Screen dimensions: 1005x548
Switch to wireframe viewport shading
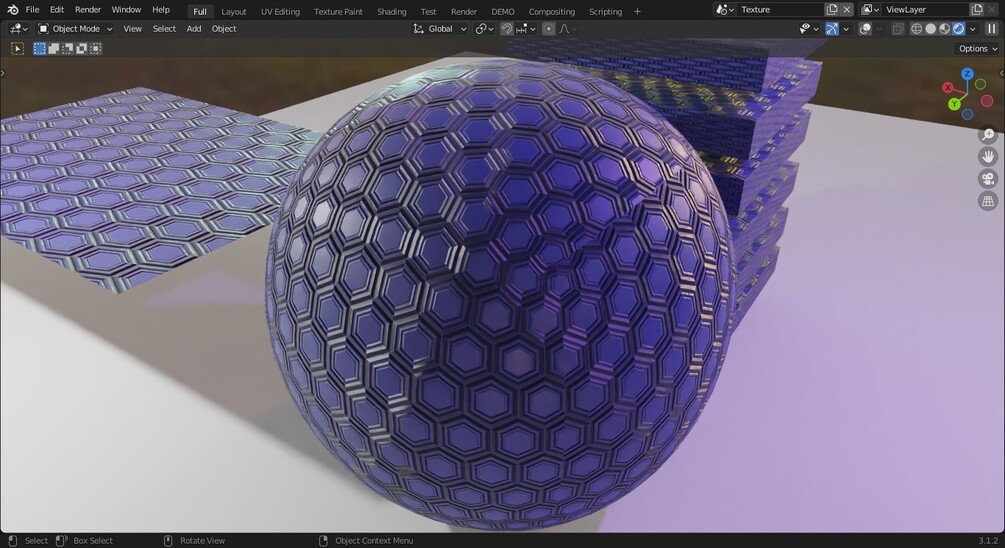(917, 29)
